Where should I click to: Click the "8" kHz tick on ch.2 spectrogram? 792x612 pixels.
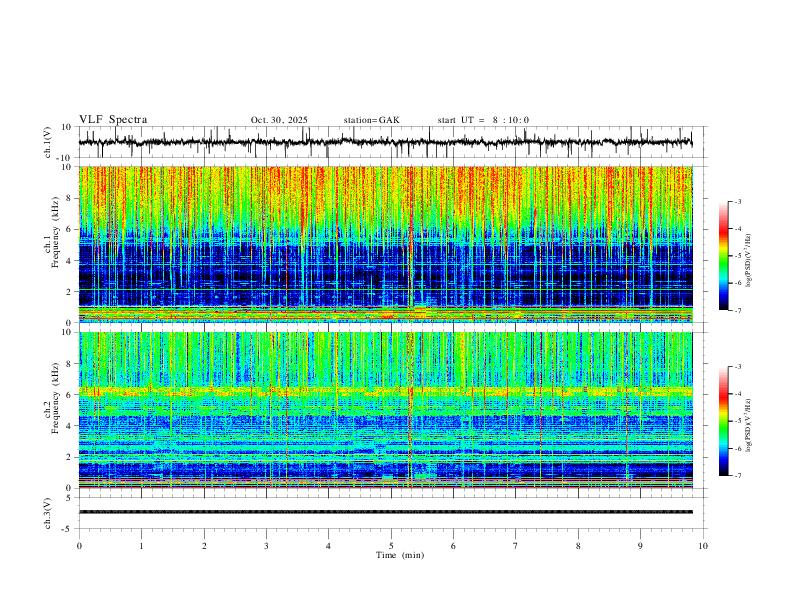pos(68,364)
